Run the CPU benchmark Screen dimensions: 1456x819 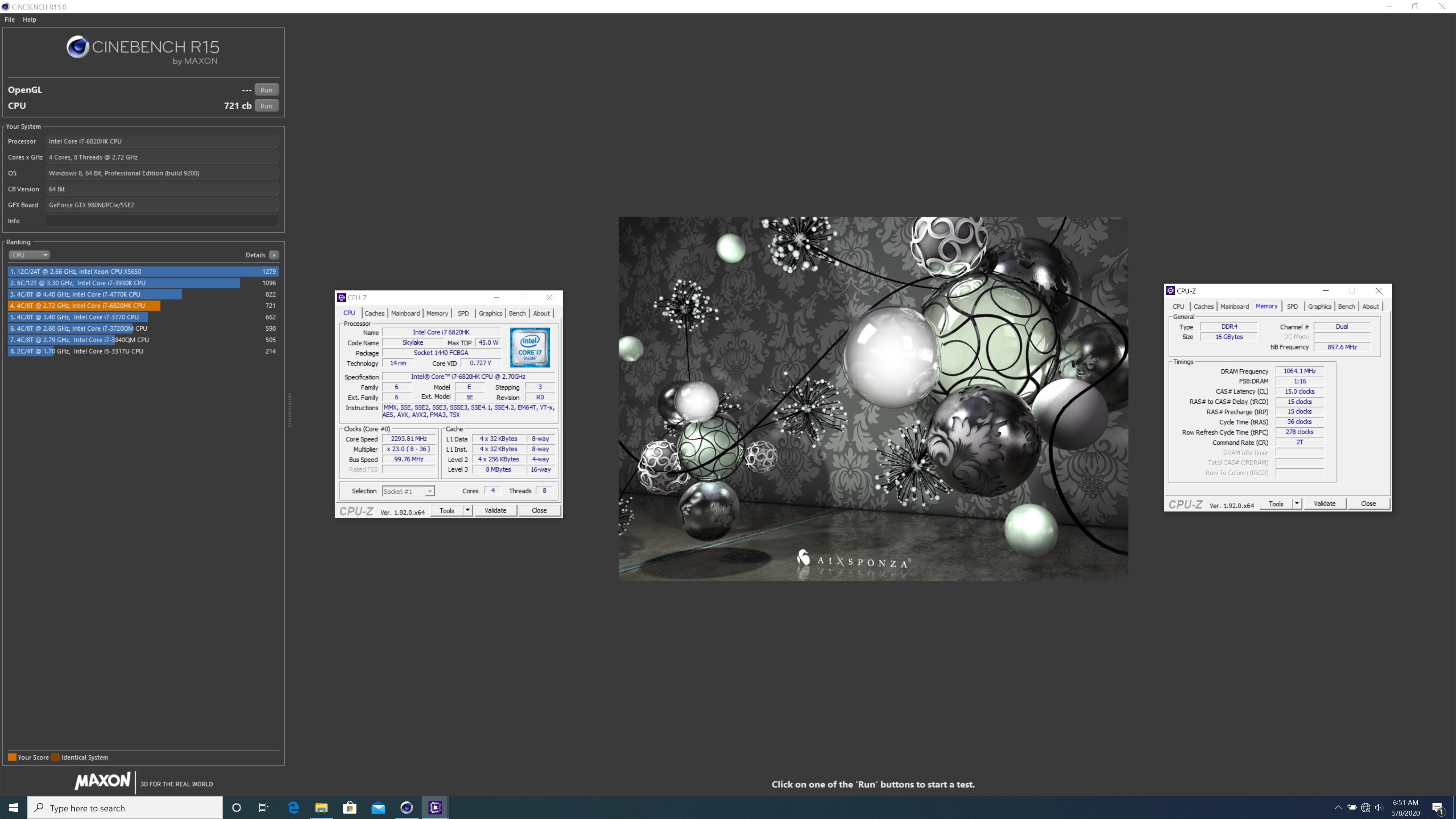point(266,106)
